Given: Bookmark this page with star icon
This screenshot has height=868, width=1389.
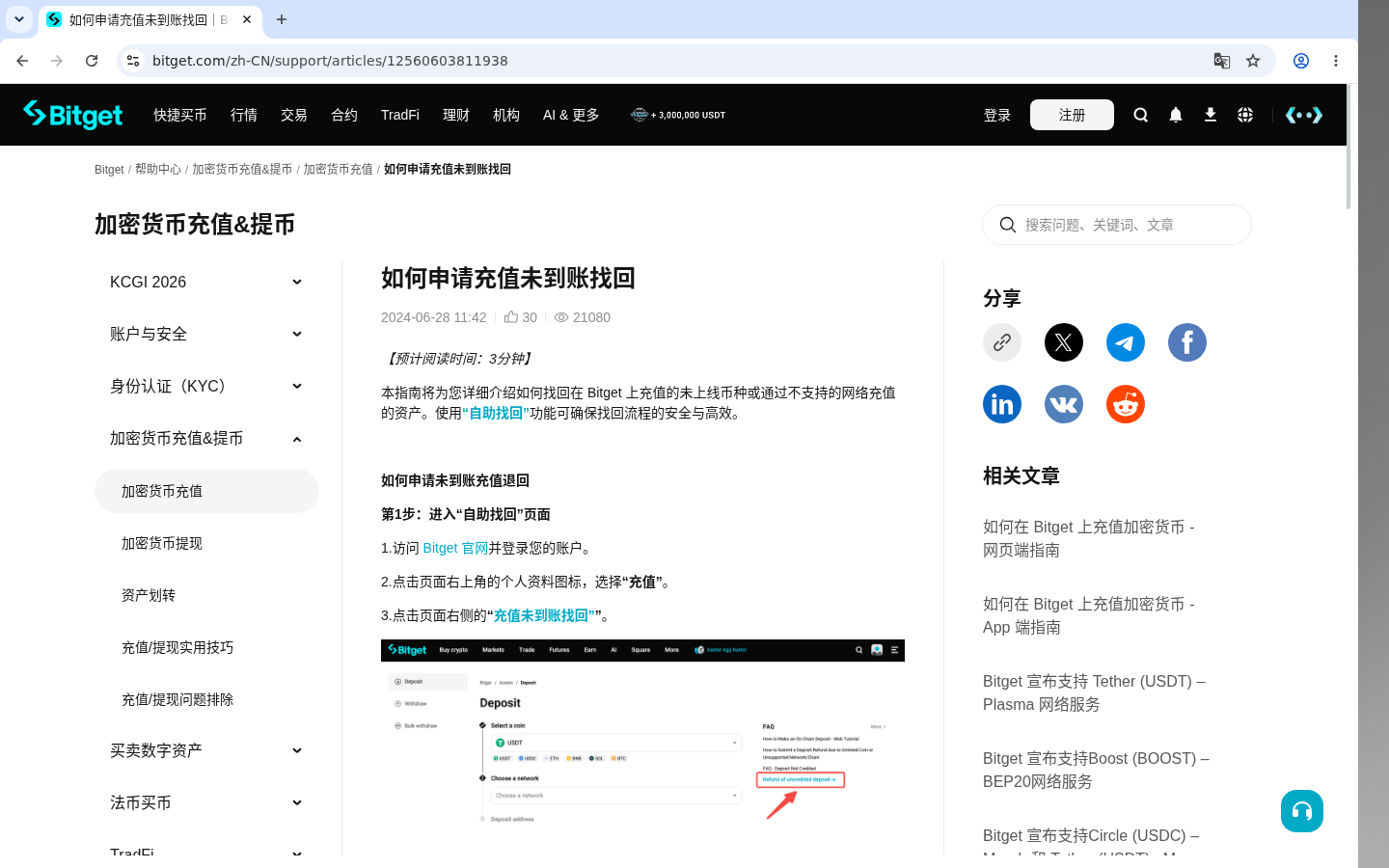Looking at the screenshot, I should click(1253, 61).
